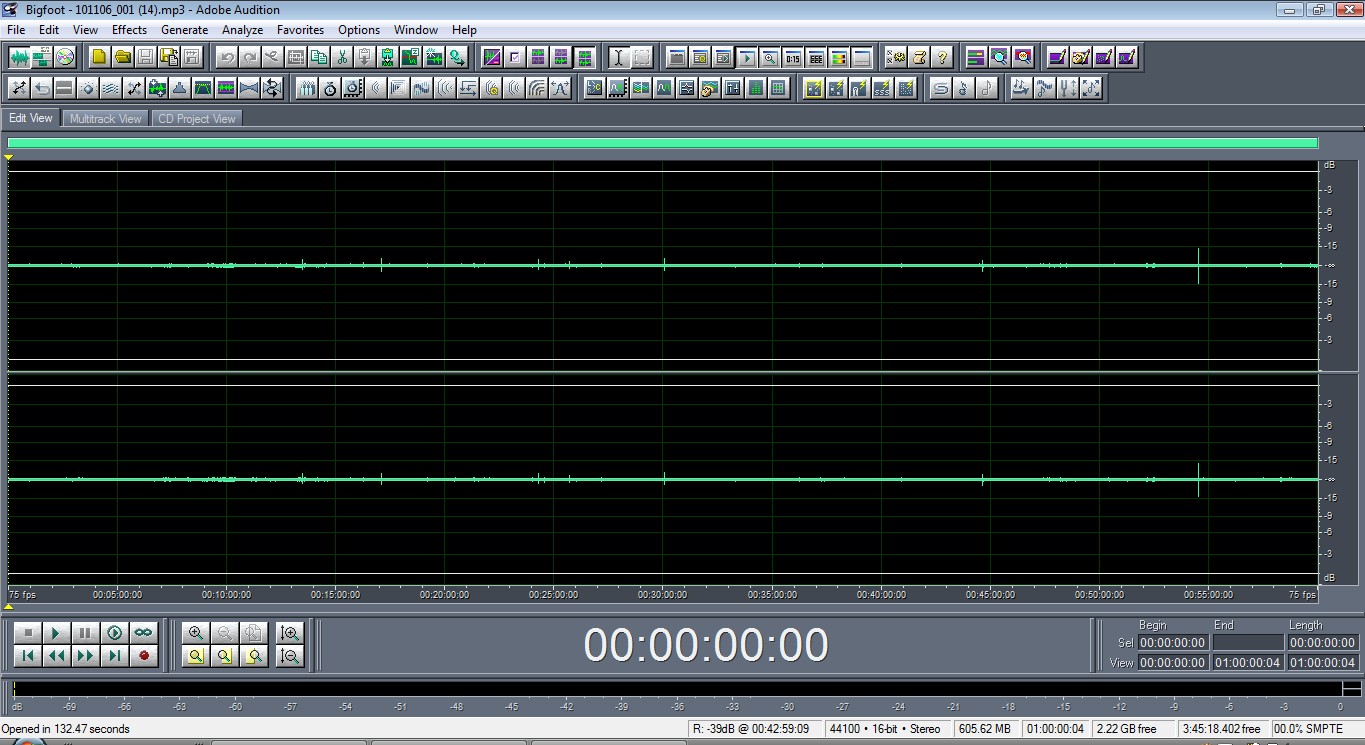
Task: Expand the Analyze menu
Action: pos(242,30)
